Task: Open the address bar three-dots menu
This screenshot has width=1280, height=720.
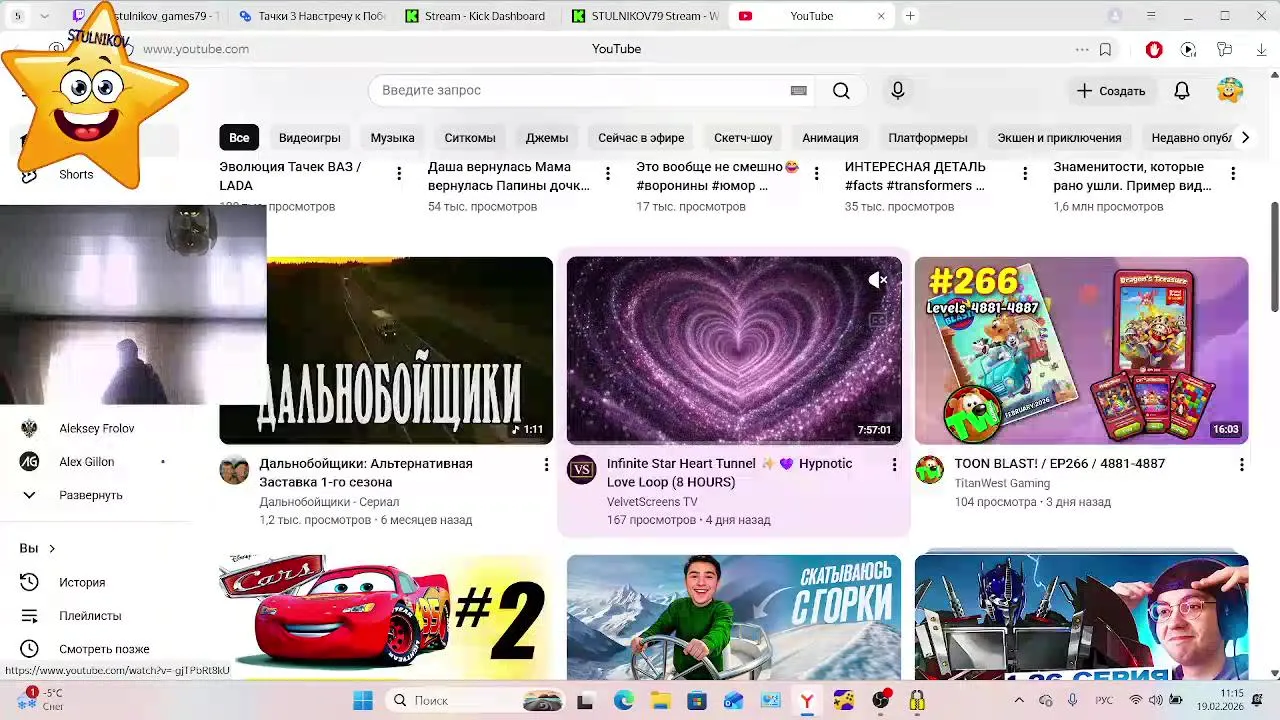Action: pos(1082,49)
